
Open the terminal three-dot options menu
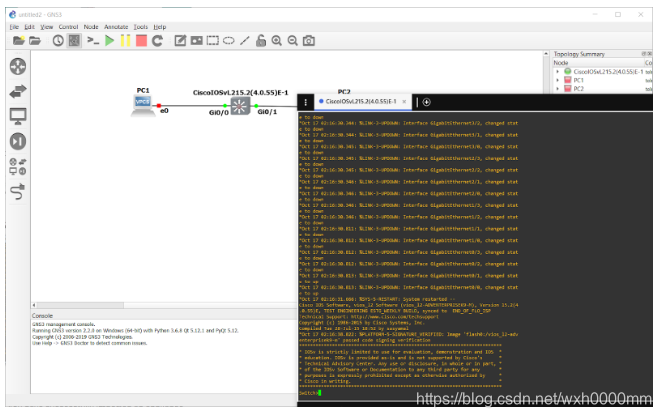306,102
